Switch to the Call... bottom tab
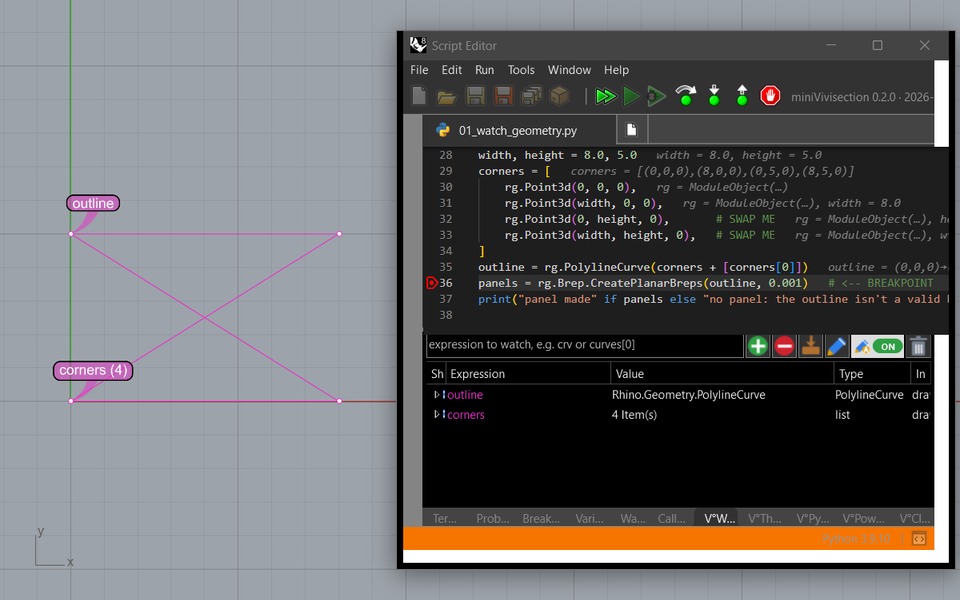The image size is (960, 600). tap(672, 519)
